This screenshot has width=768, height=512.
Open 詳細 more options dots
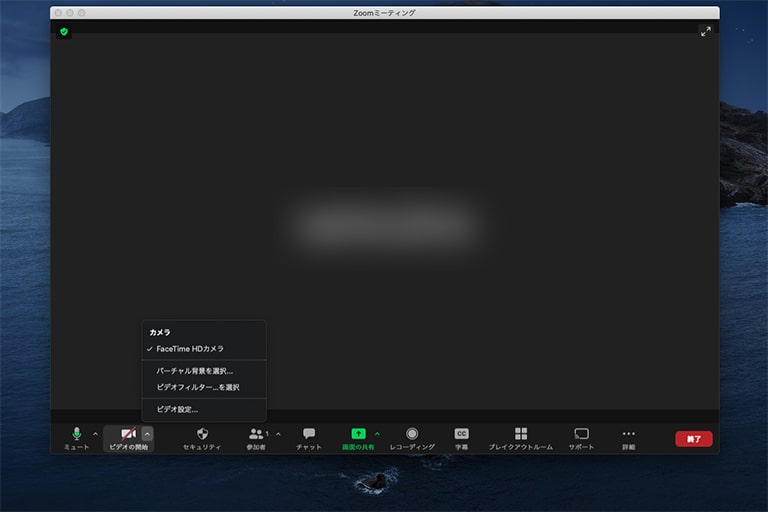point(628,434)
